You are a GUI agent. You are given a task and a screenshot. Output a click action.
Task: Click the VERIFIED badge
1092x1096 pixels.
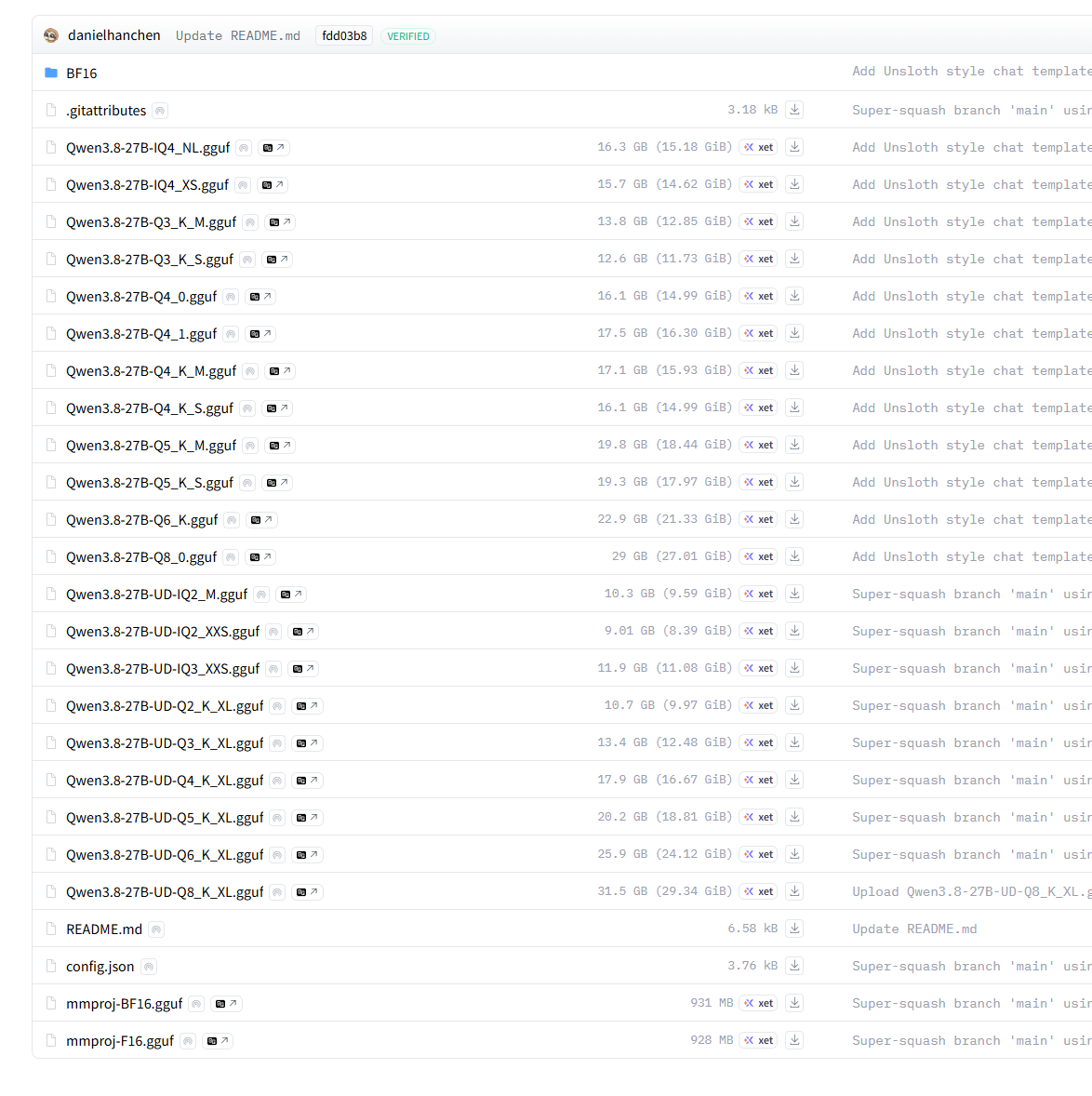[x=408, y=36]
